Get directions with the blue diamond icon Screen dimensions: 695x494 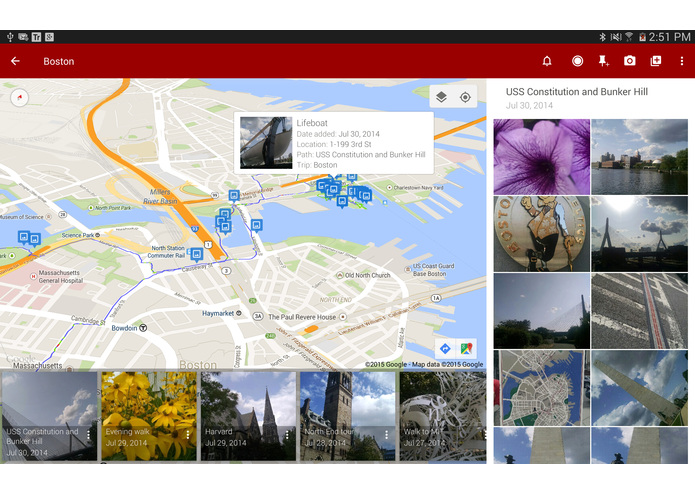point(445,349)
